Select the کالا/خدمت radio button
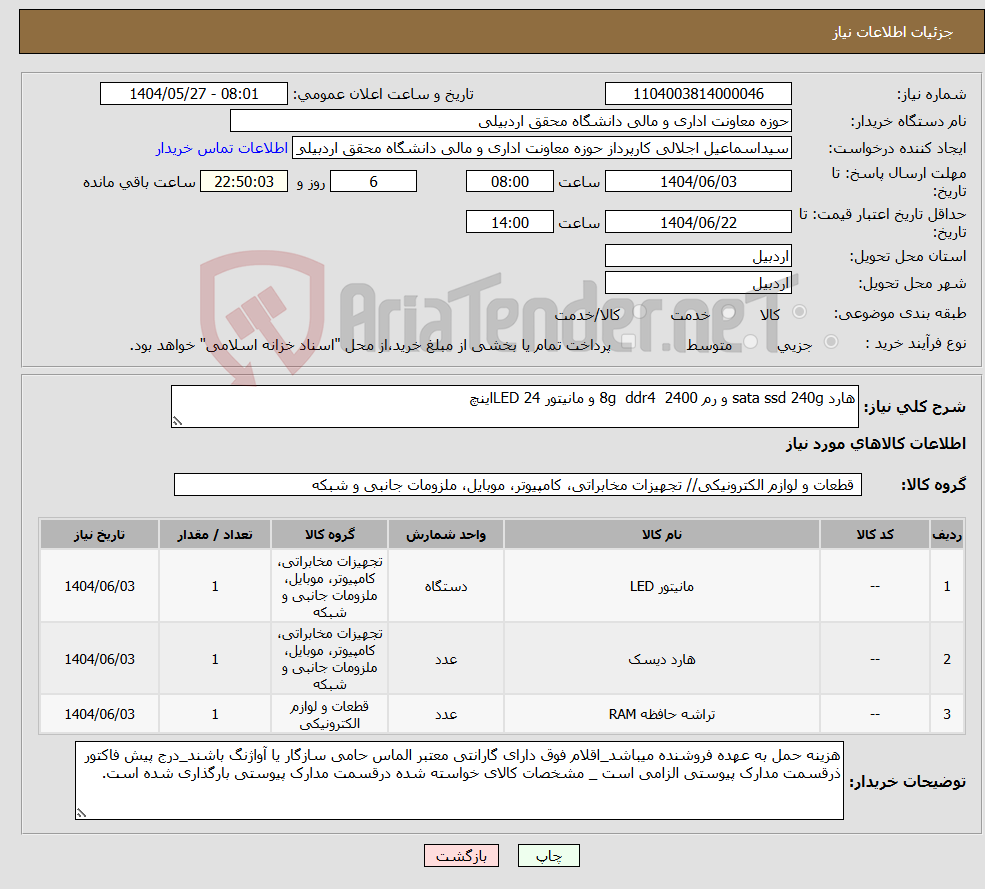 (x=639, y=312)
